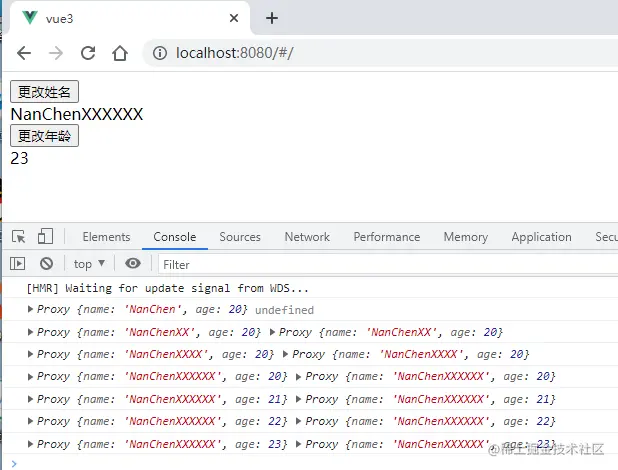Expand second Proxy in the 'NanChenXXXX' row
Screen dimensions: 618x470
coord(285,354)
